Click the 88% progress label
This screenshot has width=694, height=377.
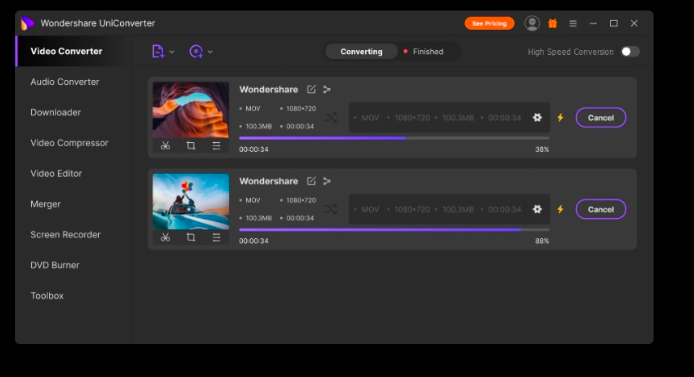pos(542,241)
